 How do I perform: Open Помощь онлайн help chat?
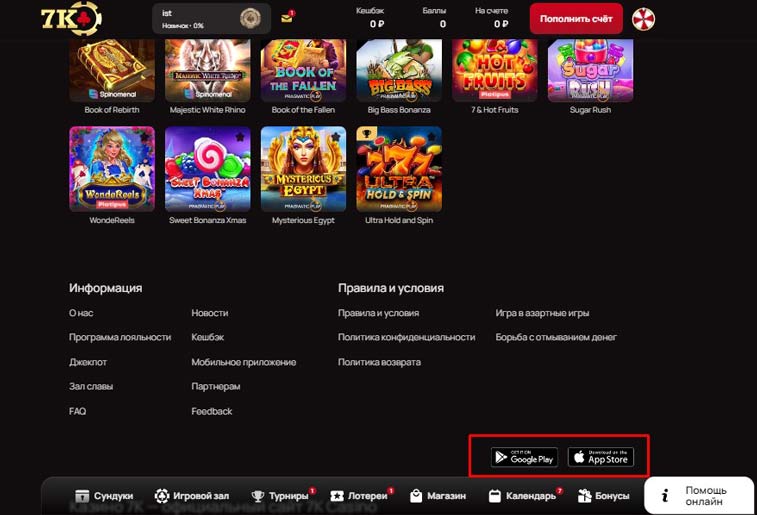(x=698, y=496)
